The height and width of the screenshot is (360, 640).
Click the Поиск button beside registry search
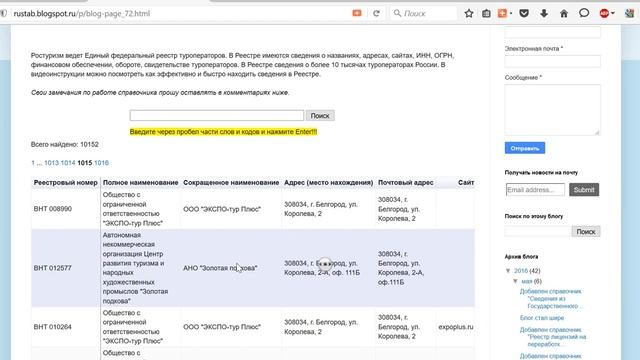(320, 116)
